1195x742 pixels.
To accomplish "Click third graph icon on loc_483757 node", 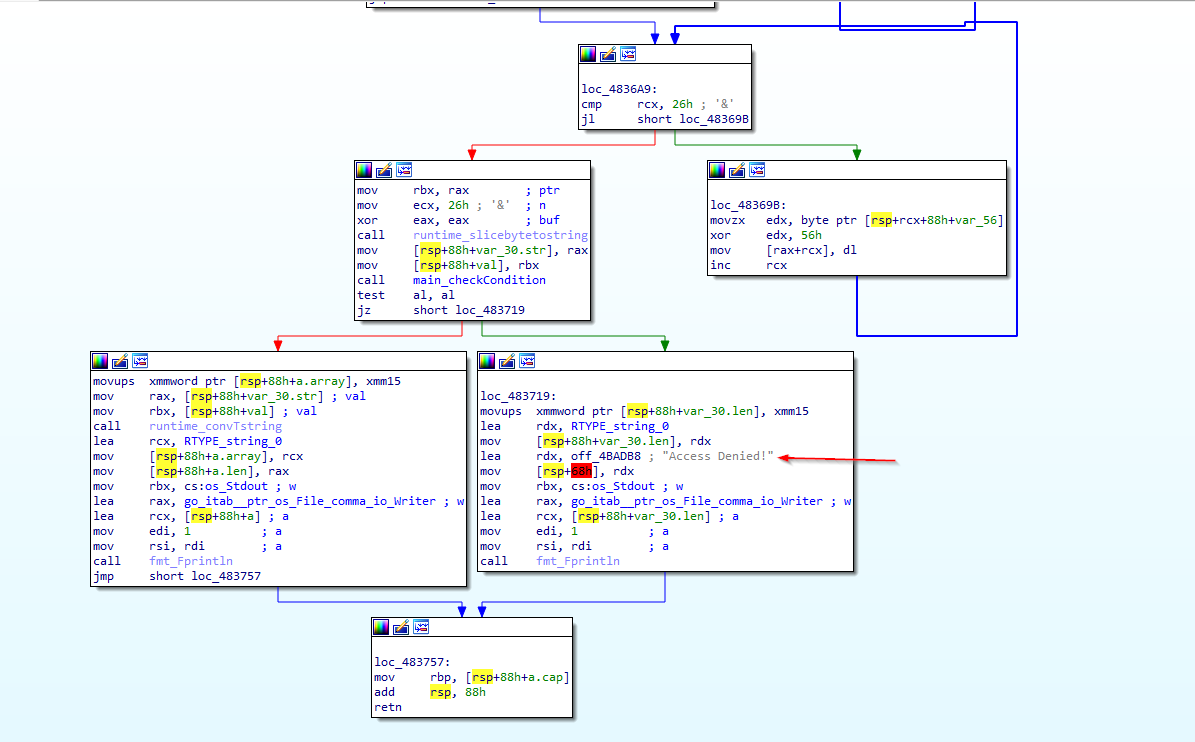I will (421, 627).
